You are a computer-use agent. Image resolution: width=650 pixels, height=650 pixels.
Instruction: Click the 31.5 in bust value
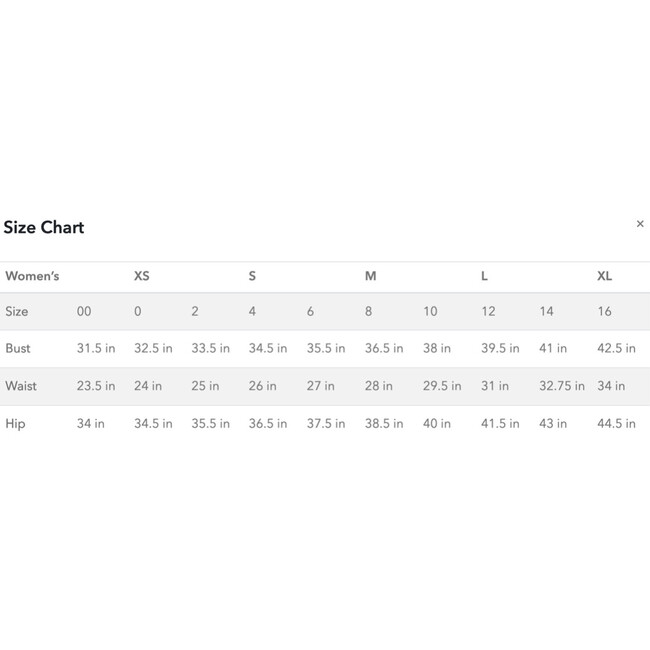coord(96,348)
